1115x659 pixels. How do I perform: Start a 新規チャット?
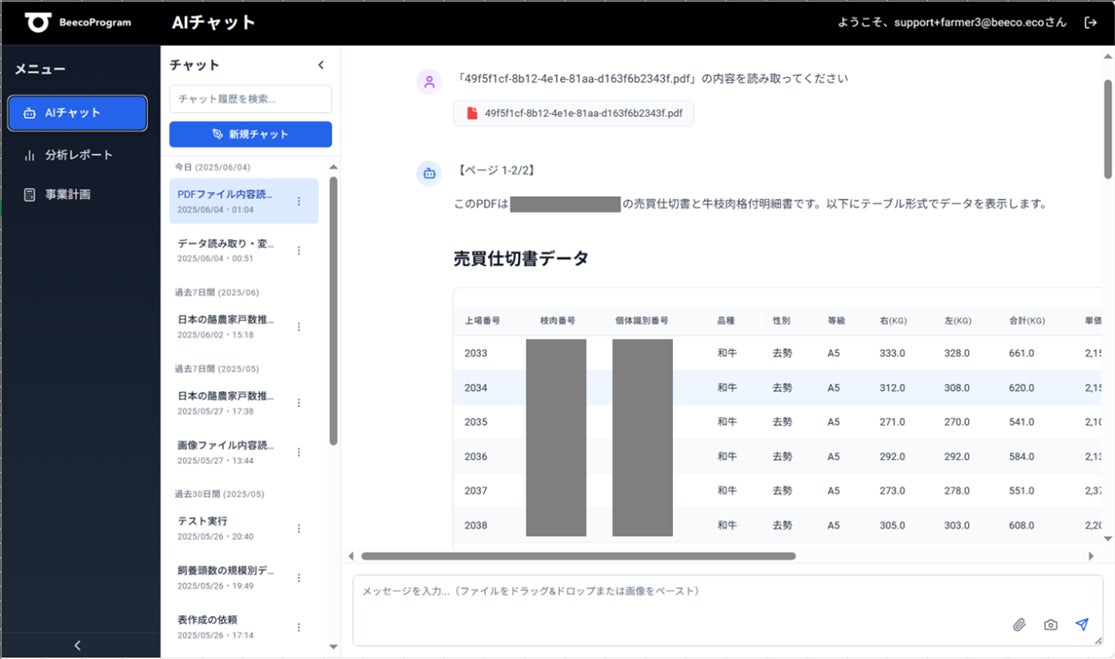pos(250,134)
